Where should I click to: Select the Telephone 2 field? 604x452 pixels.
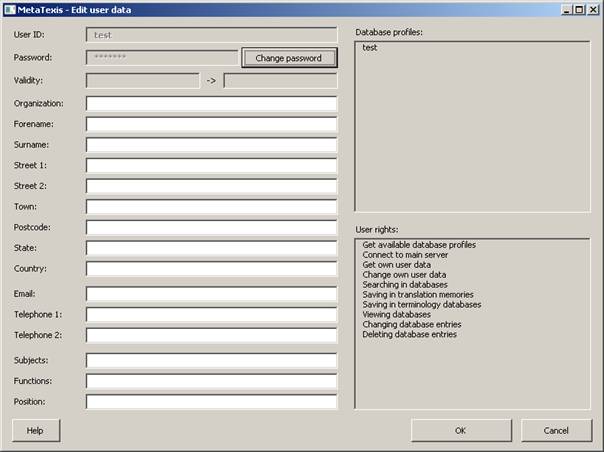[211, 335]
